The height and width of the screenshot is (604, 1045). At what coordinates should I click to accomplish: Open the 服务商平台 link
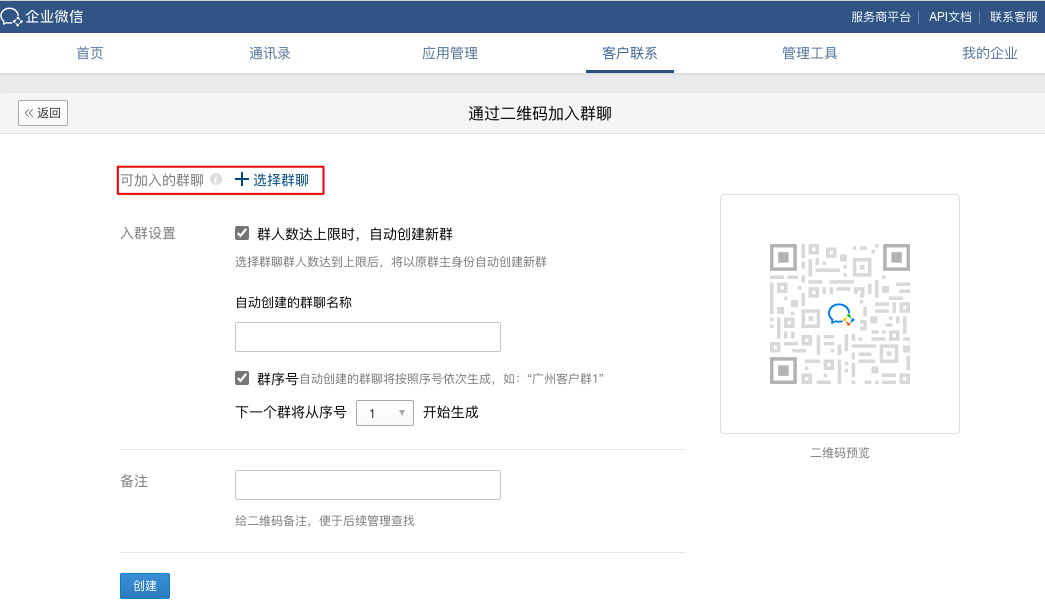pyautogui.click(x=880, y=16)
